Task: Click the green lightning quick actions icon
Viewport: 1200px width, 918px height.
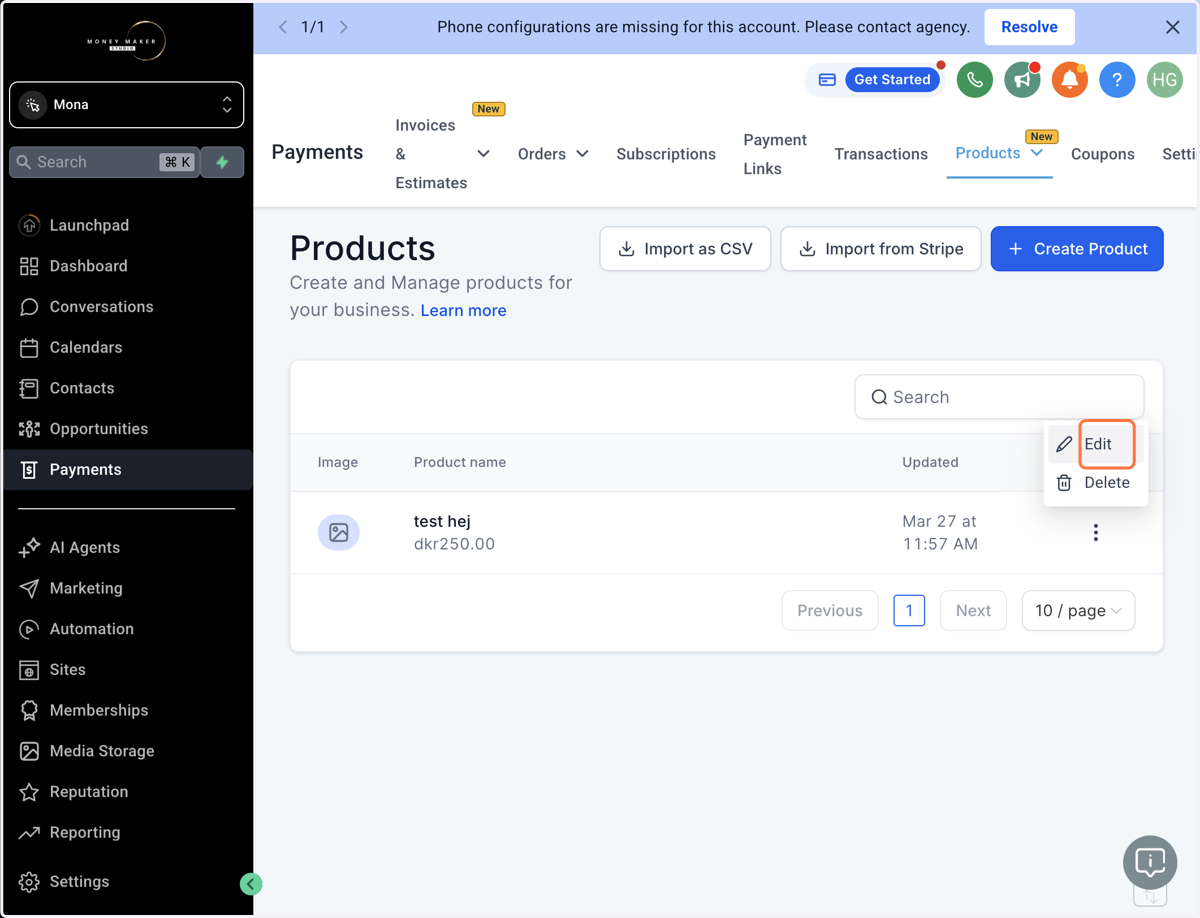Action: click(x=222, y=162)
